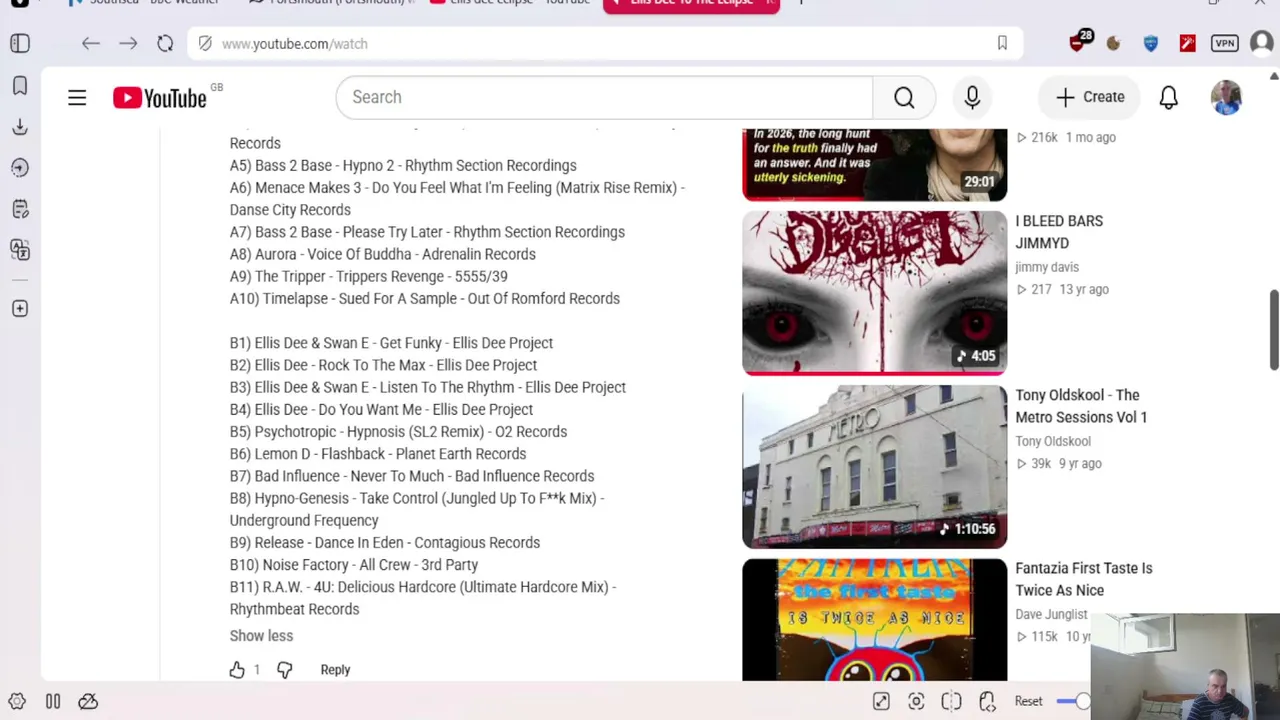Open the Create menu button
The image size is (1280, 720).
[x=1090, y=97]
